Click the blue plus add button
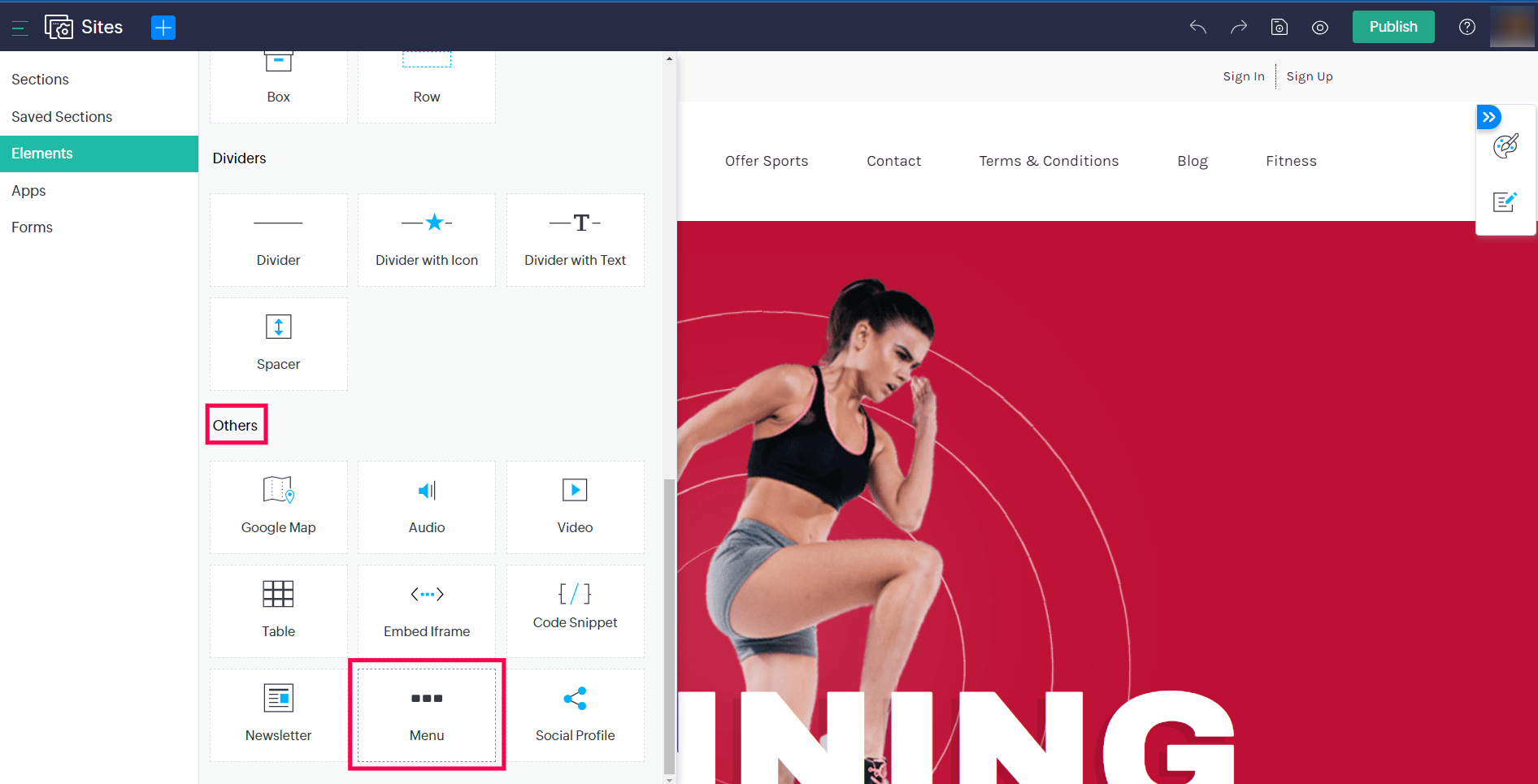1538x784 pixels. point(163,28)
